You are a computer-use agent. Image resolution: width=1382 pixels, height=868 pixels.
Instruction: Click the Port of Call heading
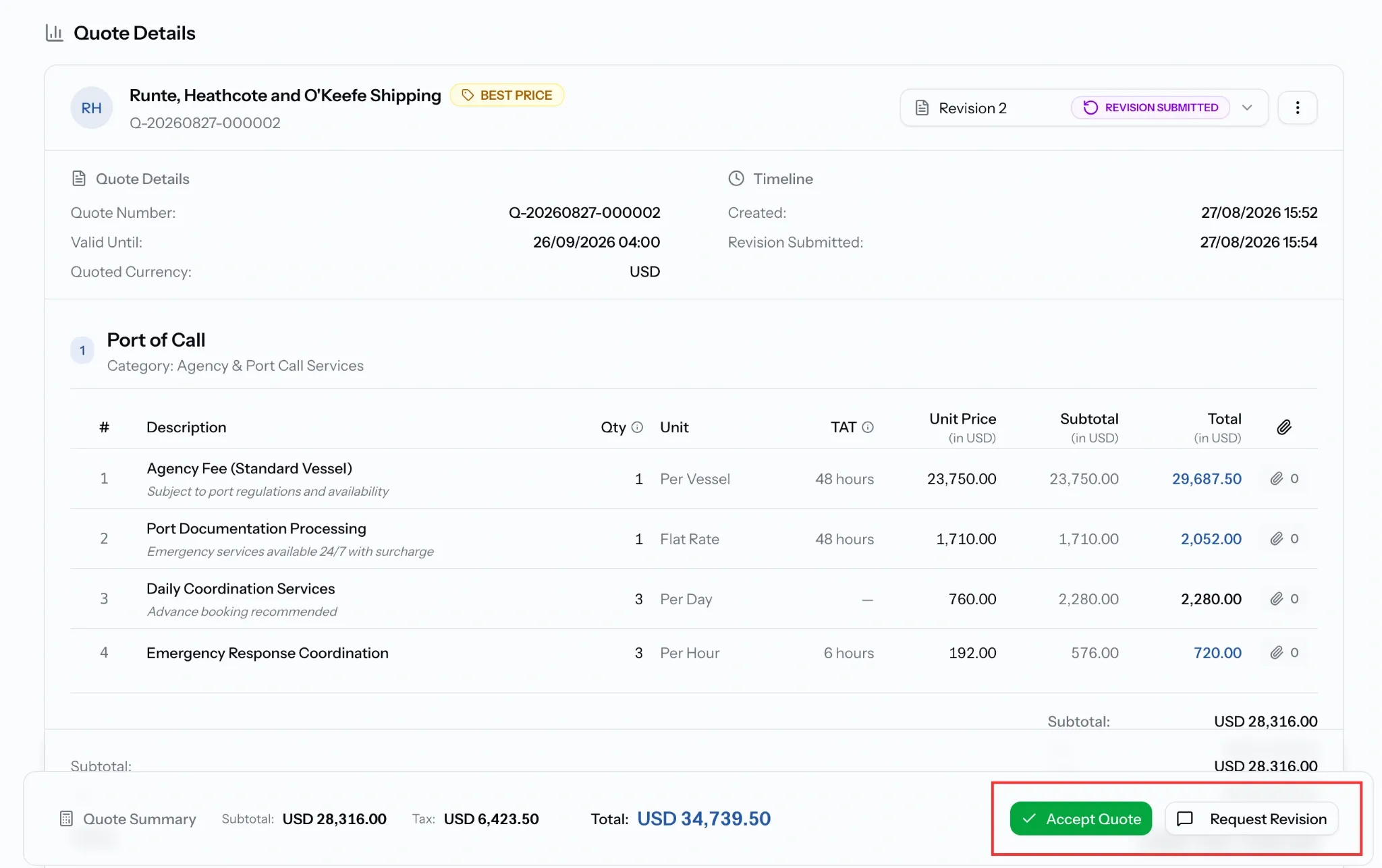point(157,340)
